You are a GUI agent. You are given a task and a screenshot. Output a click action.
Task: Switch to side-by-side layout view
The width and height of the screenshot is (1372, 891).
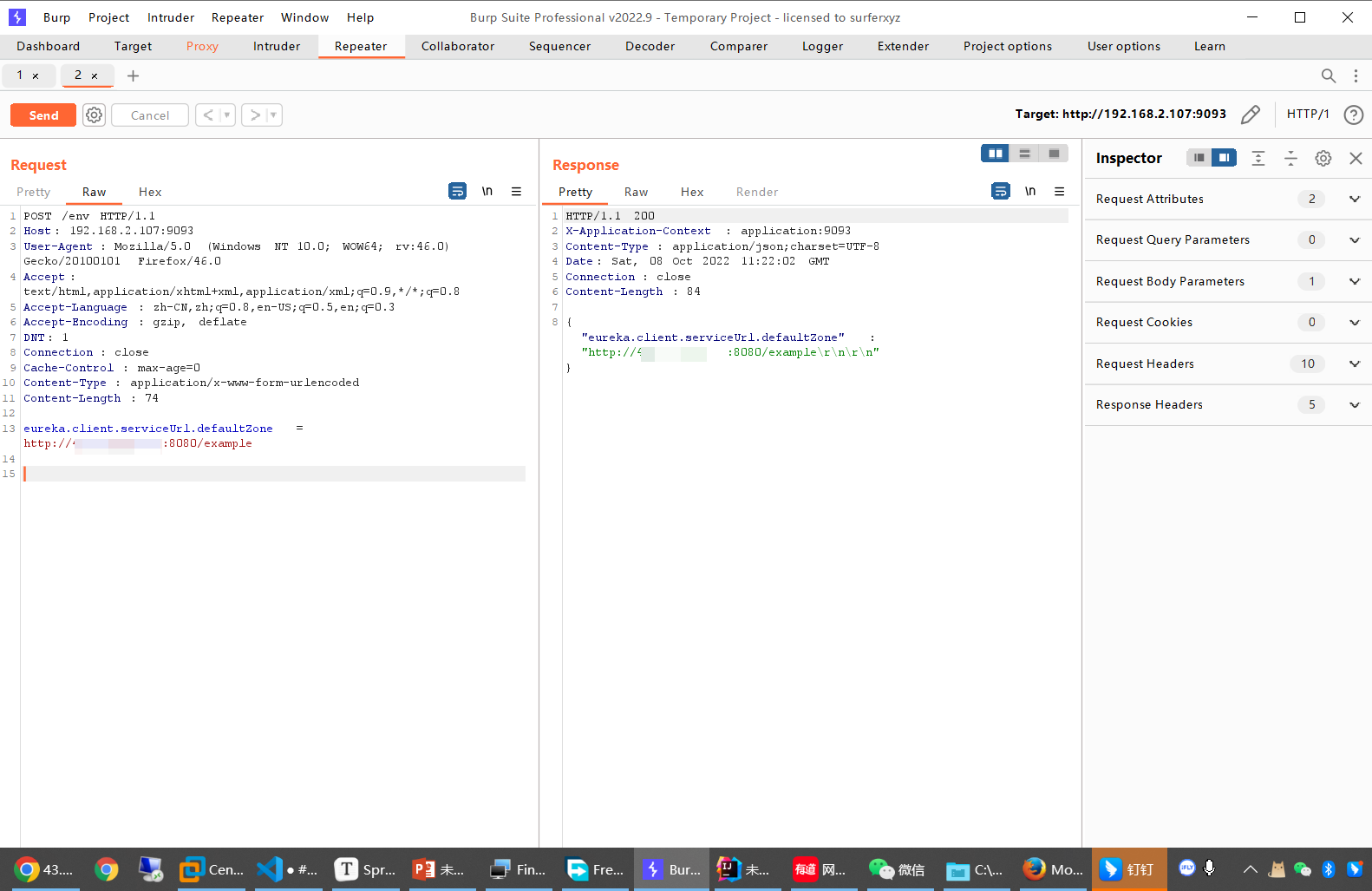(x=995, y=154)
